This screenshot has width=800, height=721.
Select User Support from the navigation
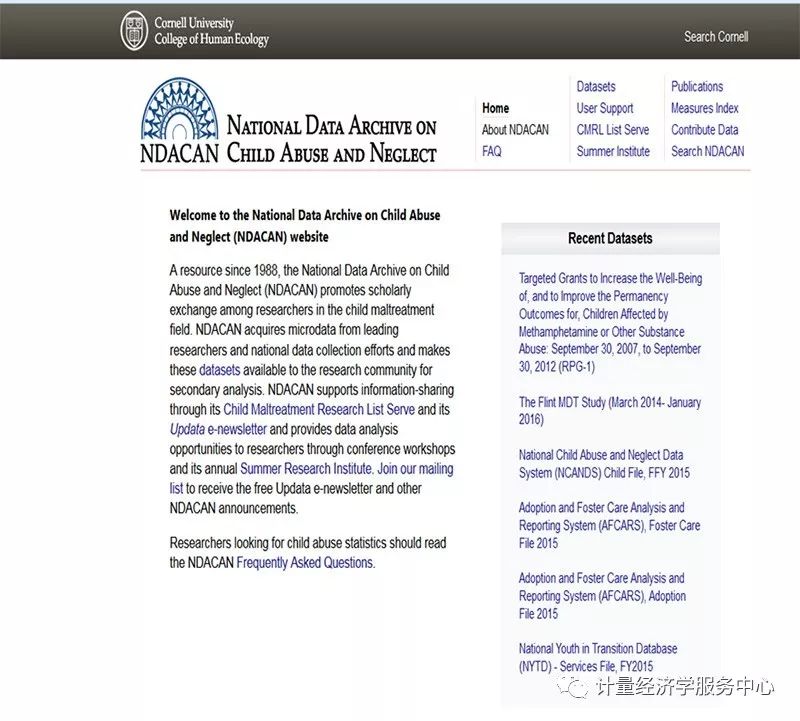pyautogui.click(x=605, y=108)
